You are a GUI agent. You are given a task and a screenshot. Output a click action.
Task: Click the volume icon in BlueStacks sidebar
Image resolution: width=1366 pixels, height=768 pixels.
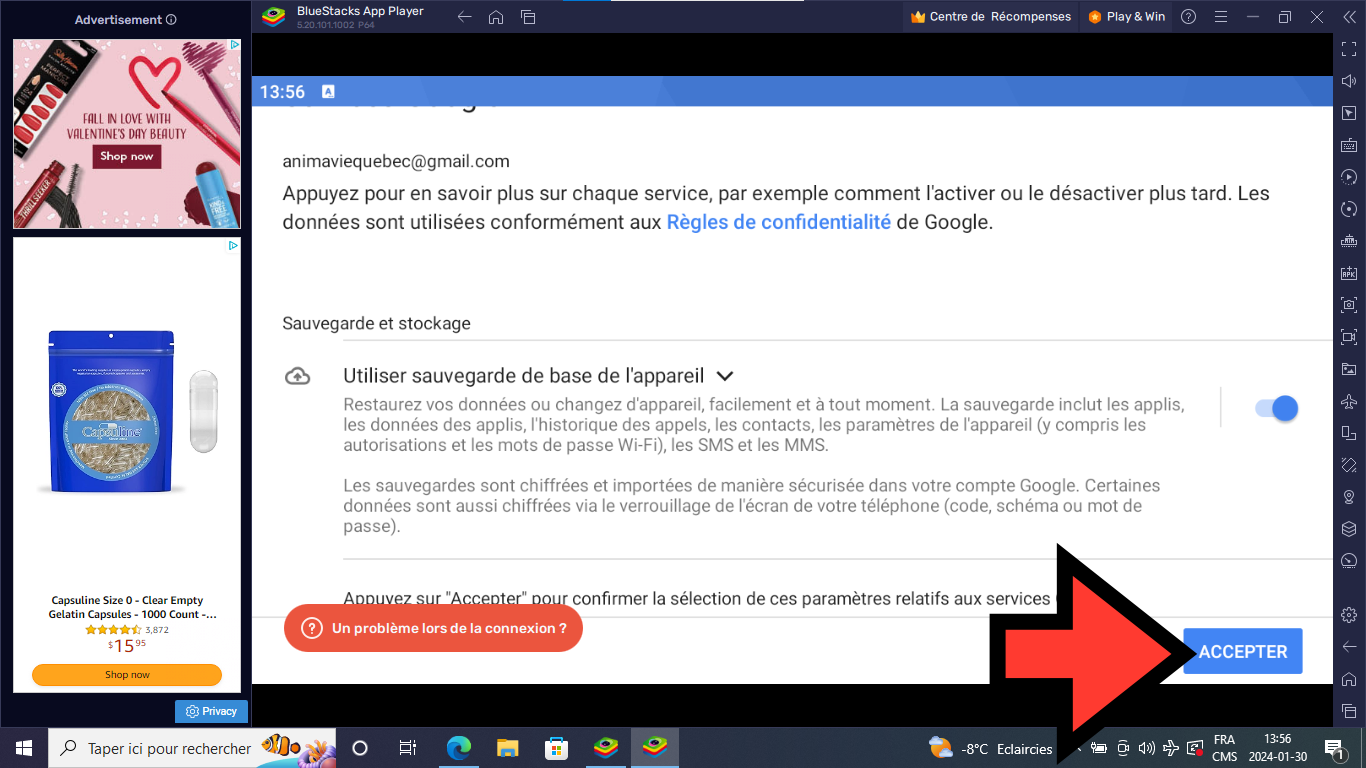click(x=1349, y=81)
